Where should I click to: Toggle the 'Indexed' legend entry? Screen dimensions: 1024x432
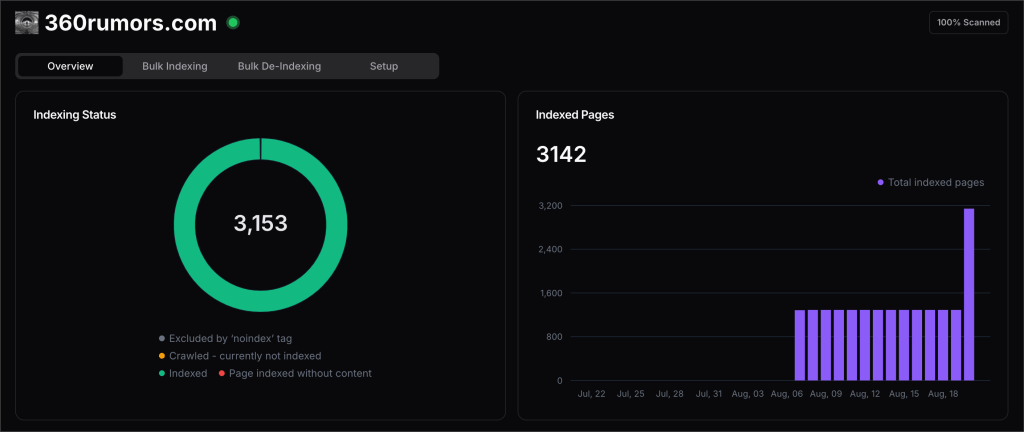[183, 373]
